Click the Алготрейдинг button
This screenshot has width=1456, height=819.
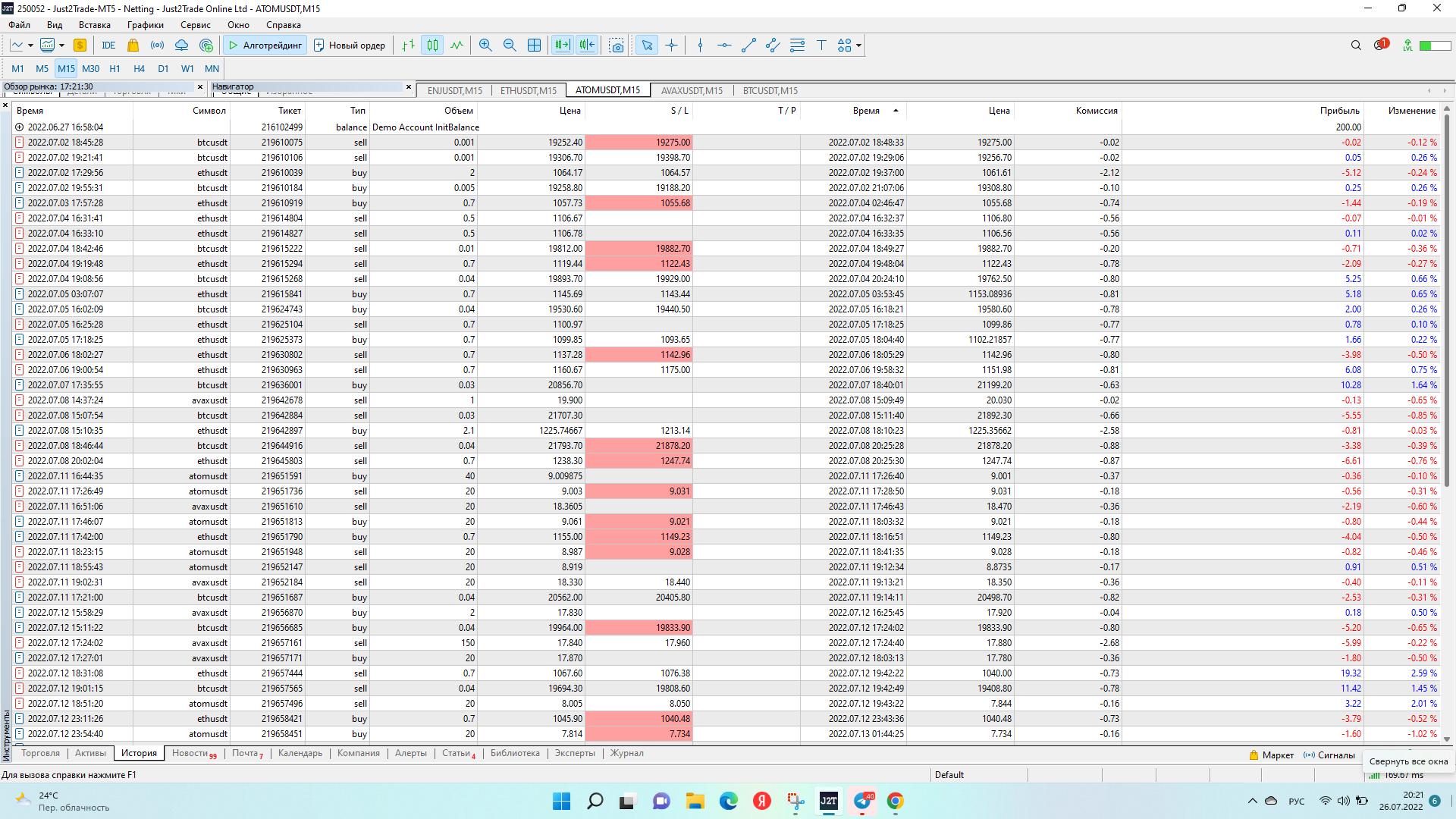point(265,45)
